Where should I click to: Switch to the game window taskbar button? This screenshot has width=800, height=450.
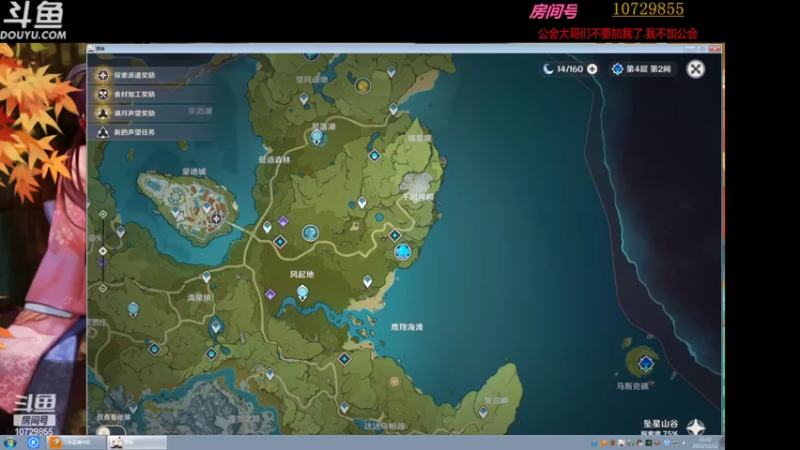(137, 442)
